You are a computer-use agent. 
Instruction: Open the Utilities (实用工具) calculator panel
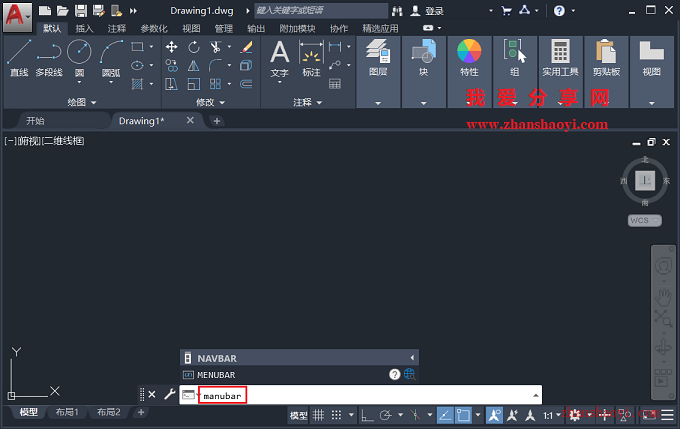point(560,72)
